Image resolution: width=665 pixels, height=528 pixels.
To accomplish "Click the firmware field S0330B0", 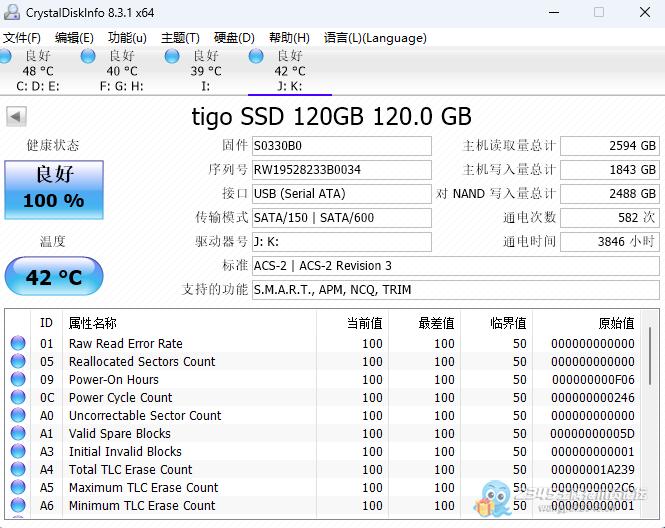I will [x=342, y=146].
